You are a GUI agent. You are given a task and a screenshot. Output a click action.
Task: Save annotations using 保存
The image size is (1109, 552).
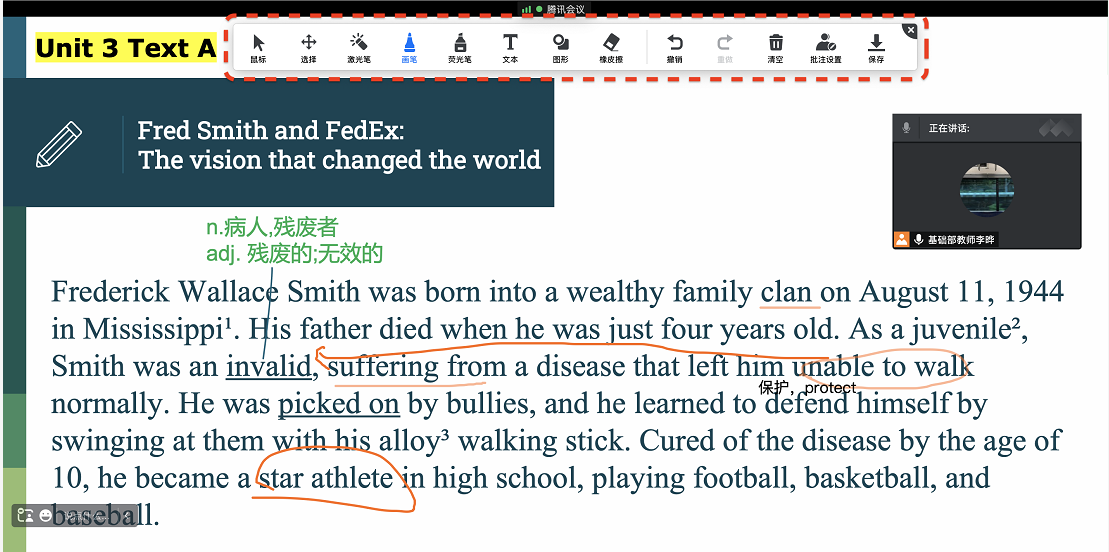[x=876, y=48]
